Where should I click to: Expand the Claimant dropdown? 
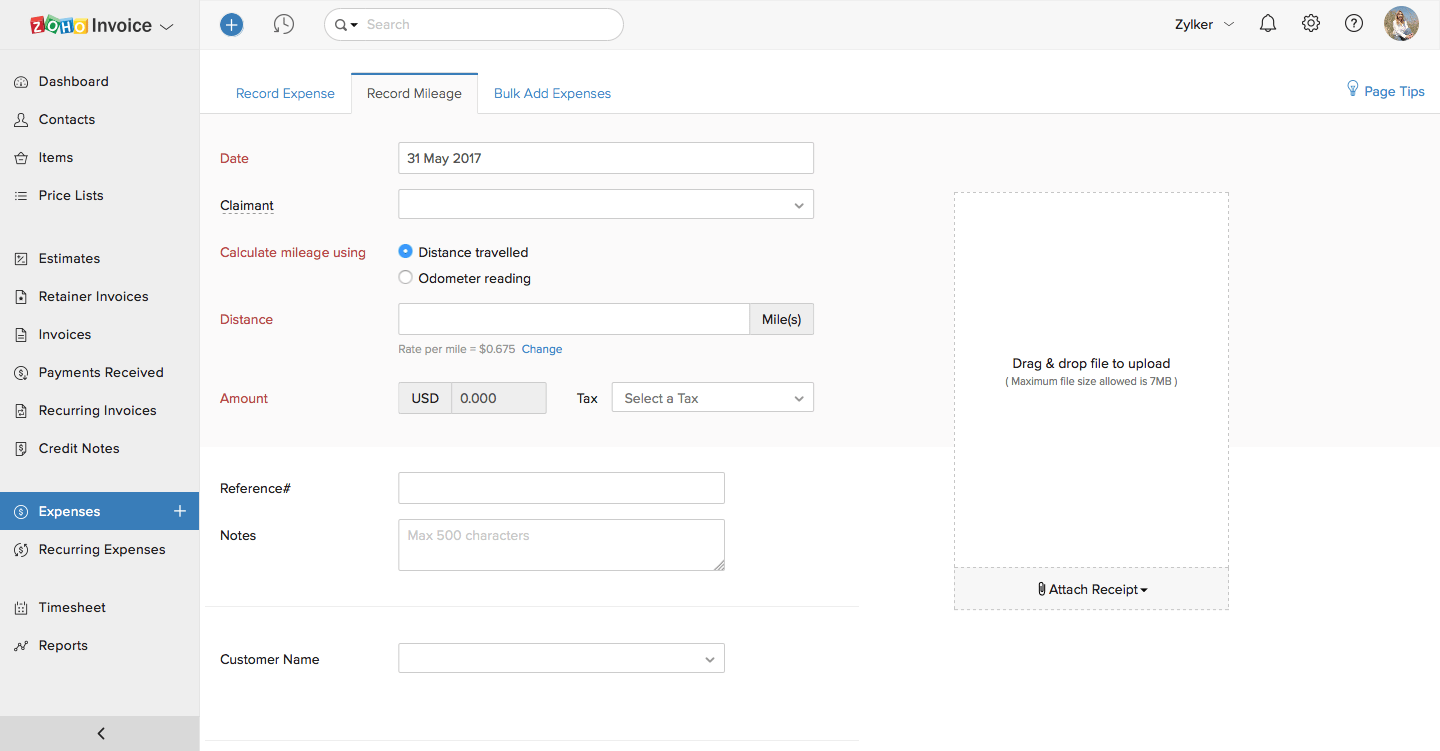[605, 205]
